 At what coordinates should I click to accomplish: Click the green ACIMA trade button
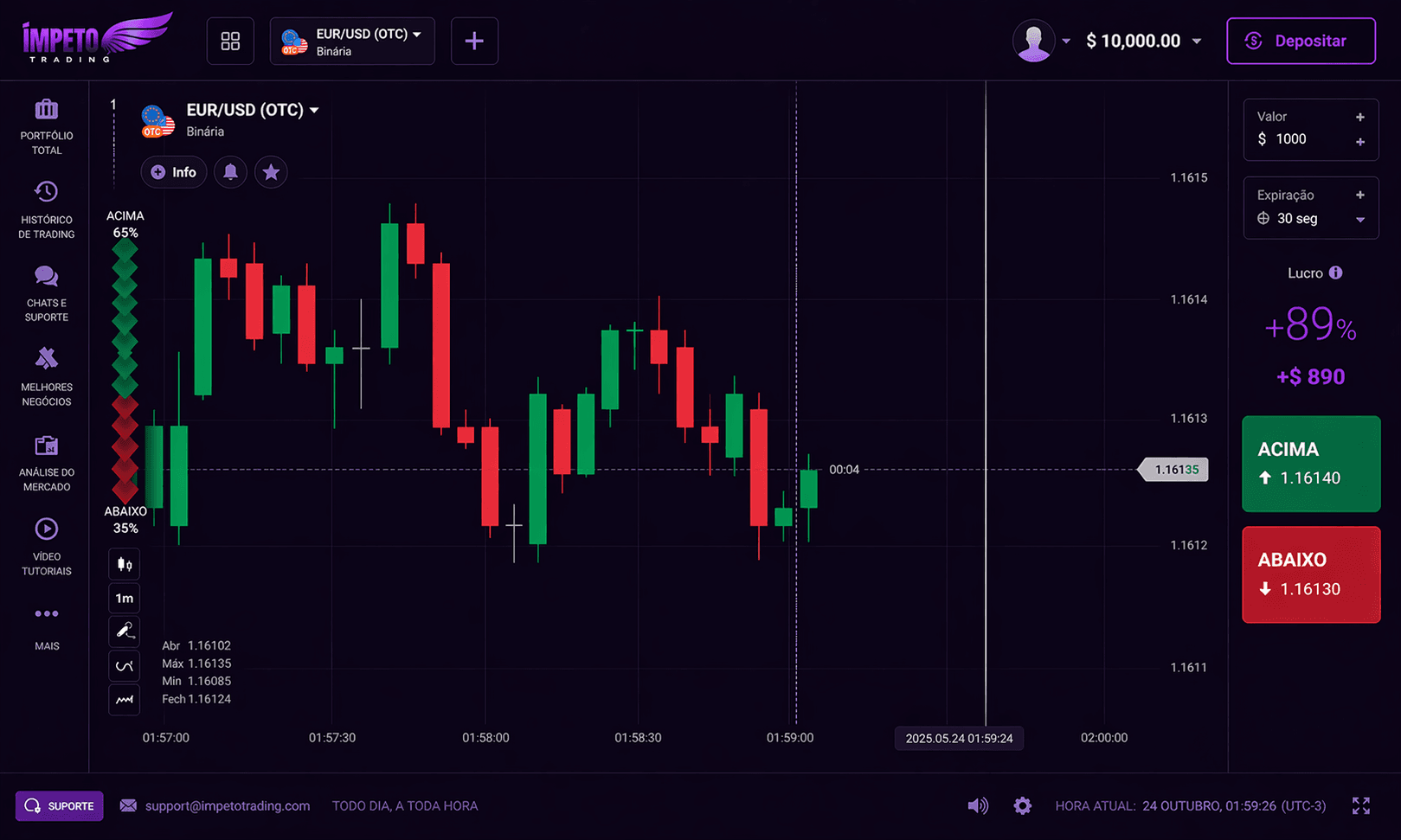coord(1310,463)
